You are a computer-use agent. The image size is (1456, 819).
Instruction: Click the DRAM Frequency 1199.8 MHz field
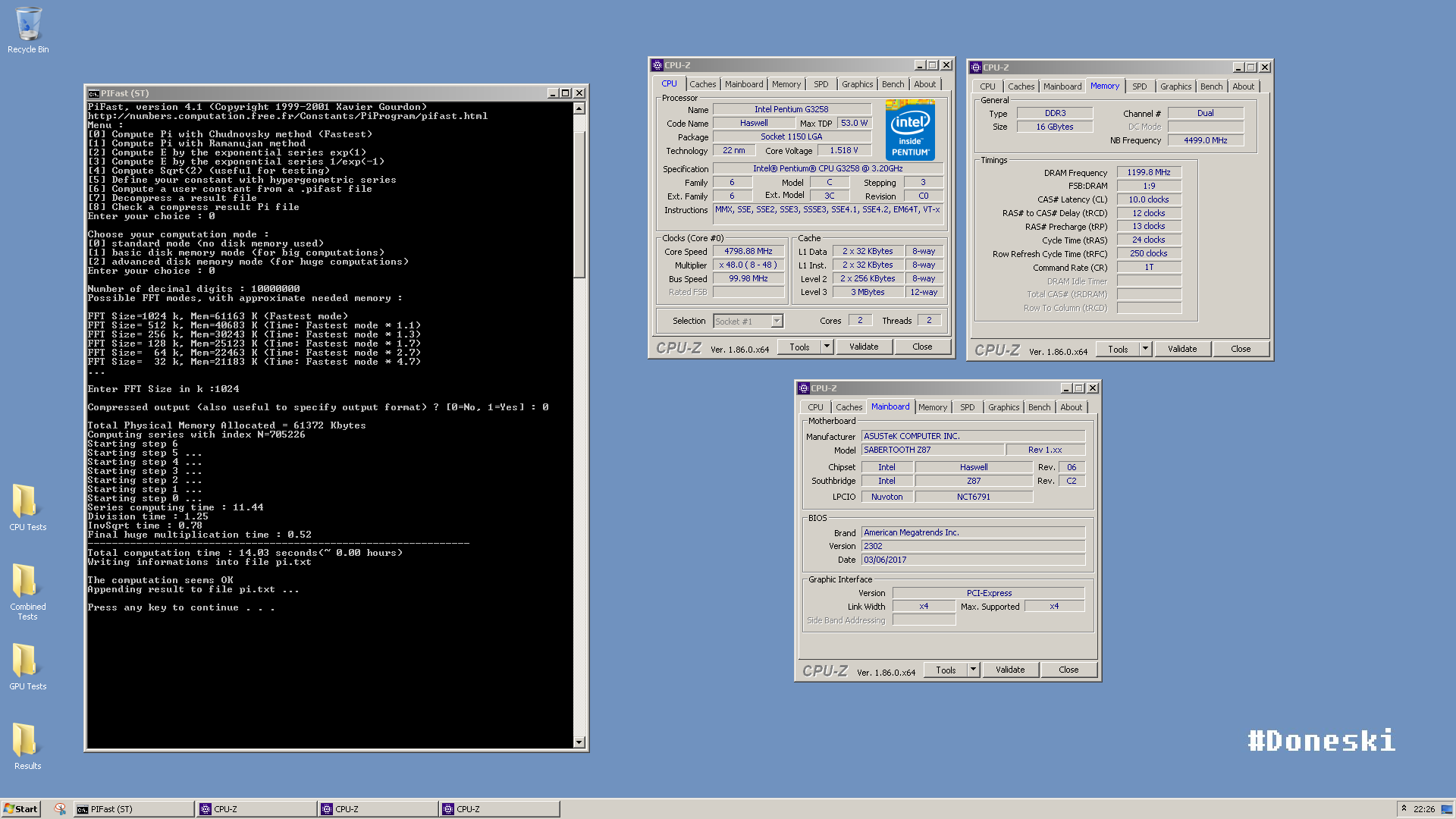(x=1149, y=173)
